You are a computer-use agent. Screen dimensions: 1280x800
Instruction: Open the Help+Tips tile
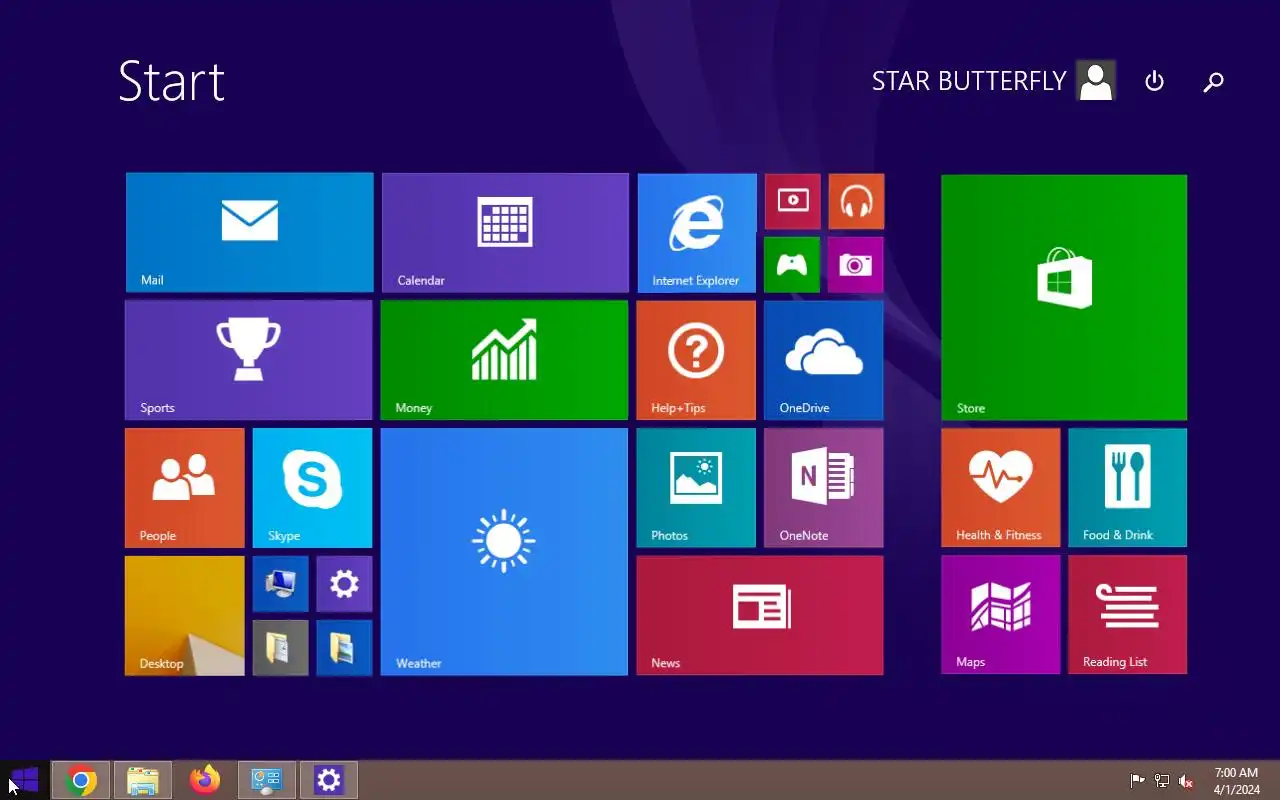coord(696,360)
